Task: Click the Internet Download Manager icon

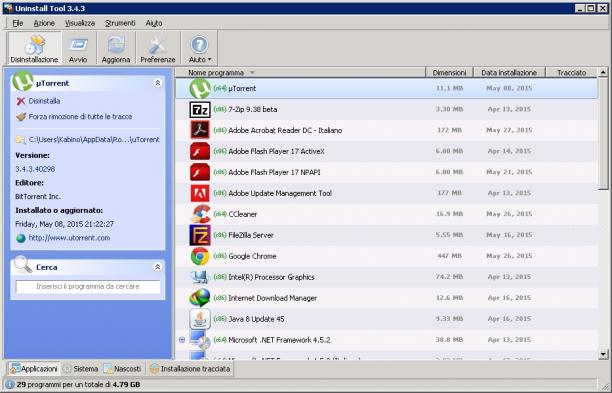Action: 200,298
